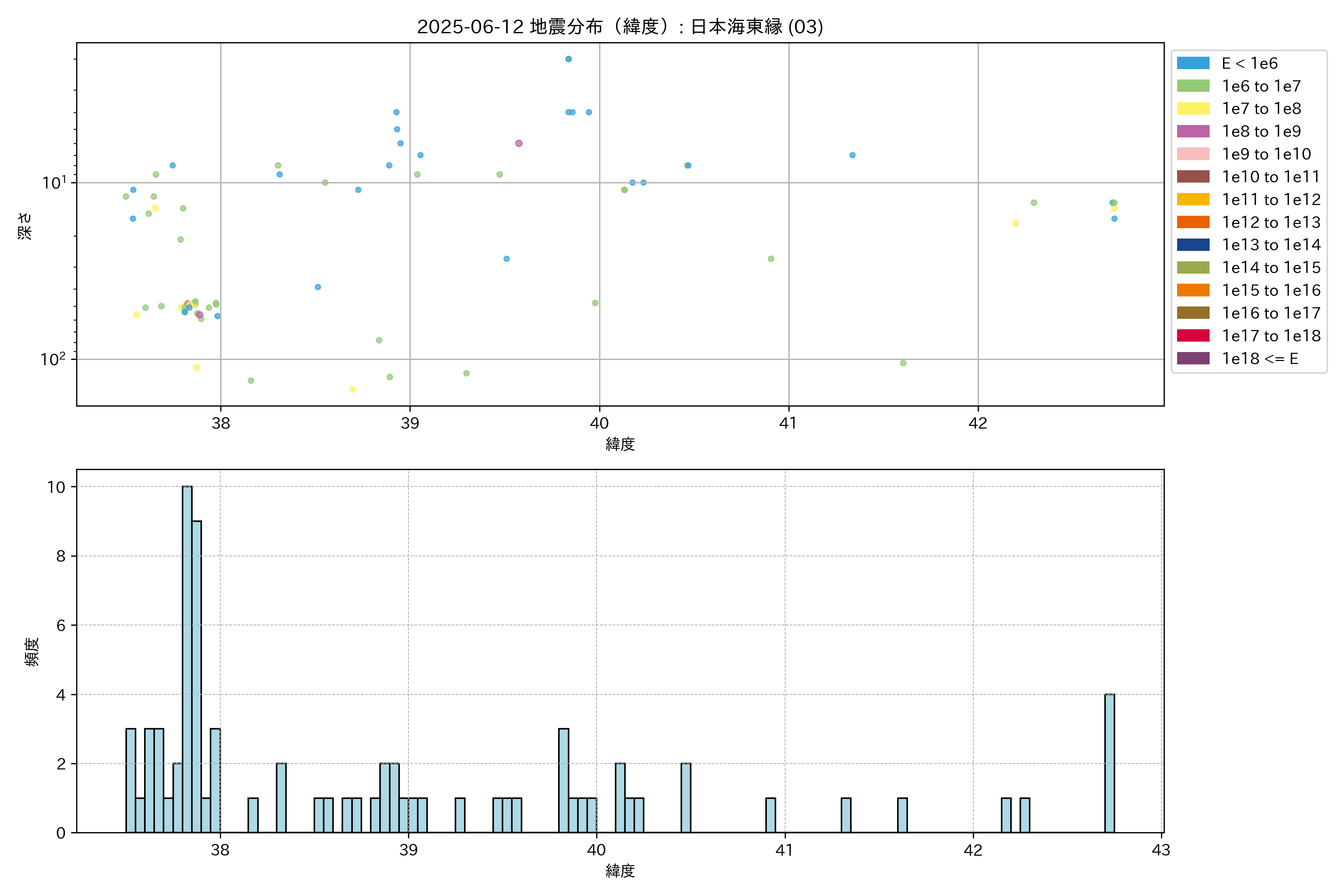Click the 43 tick label on histogram axis
The width and height of the screenshot is (1344, 896).
[1161, 850]
